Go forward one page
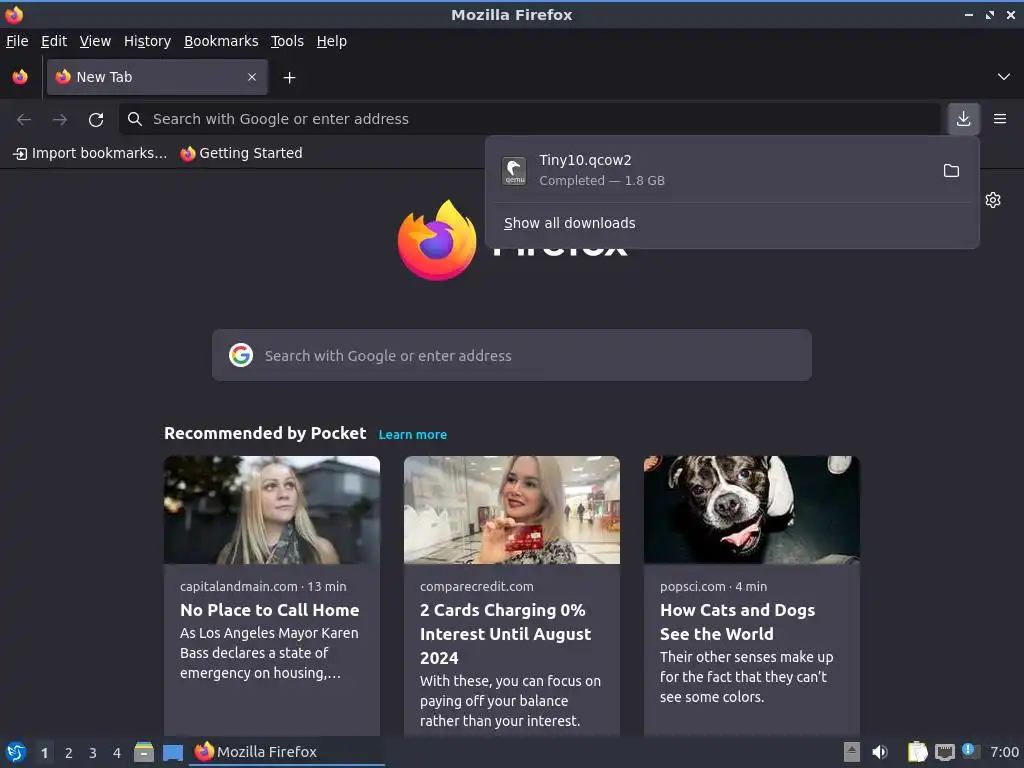This screenshot has width=1024, height=768. tap(60, 119)
